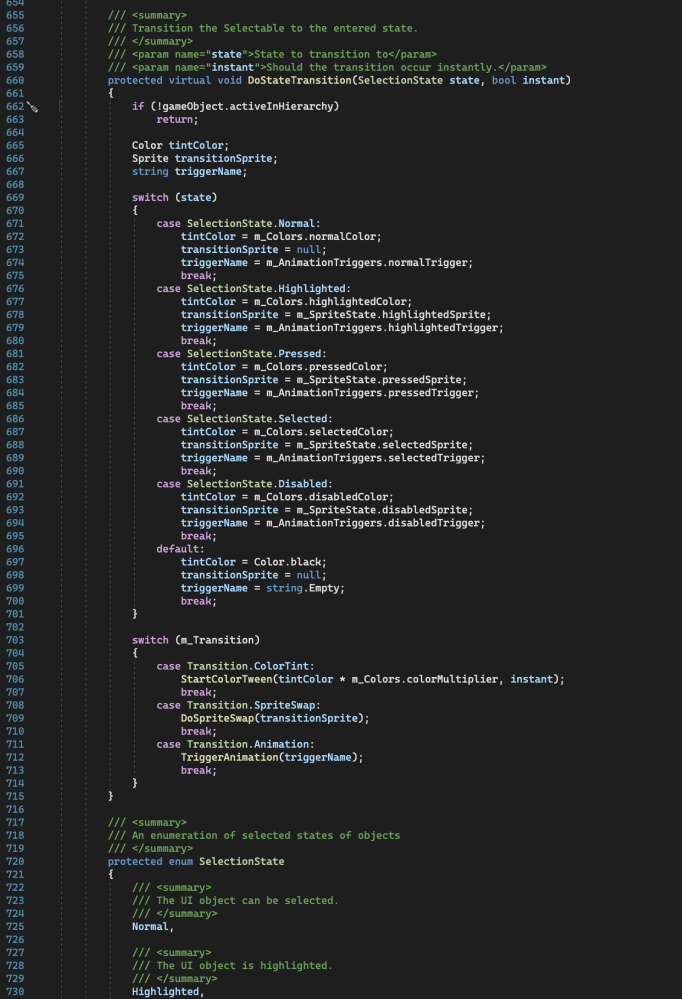Click "case SelectionState.Normal:" label

(x=238, y=224)
